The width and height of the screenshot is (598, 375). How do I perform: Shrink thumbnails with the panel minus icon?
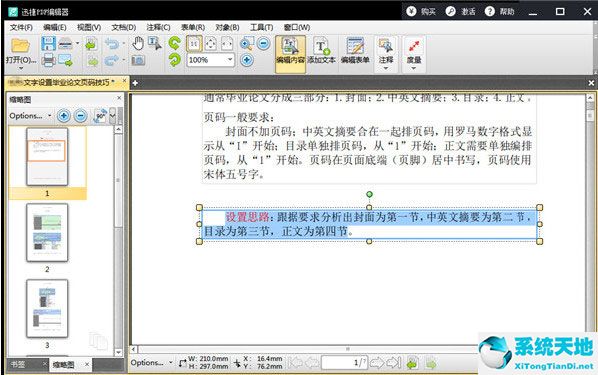point(80,116)
